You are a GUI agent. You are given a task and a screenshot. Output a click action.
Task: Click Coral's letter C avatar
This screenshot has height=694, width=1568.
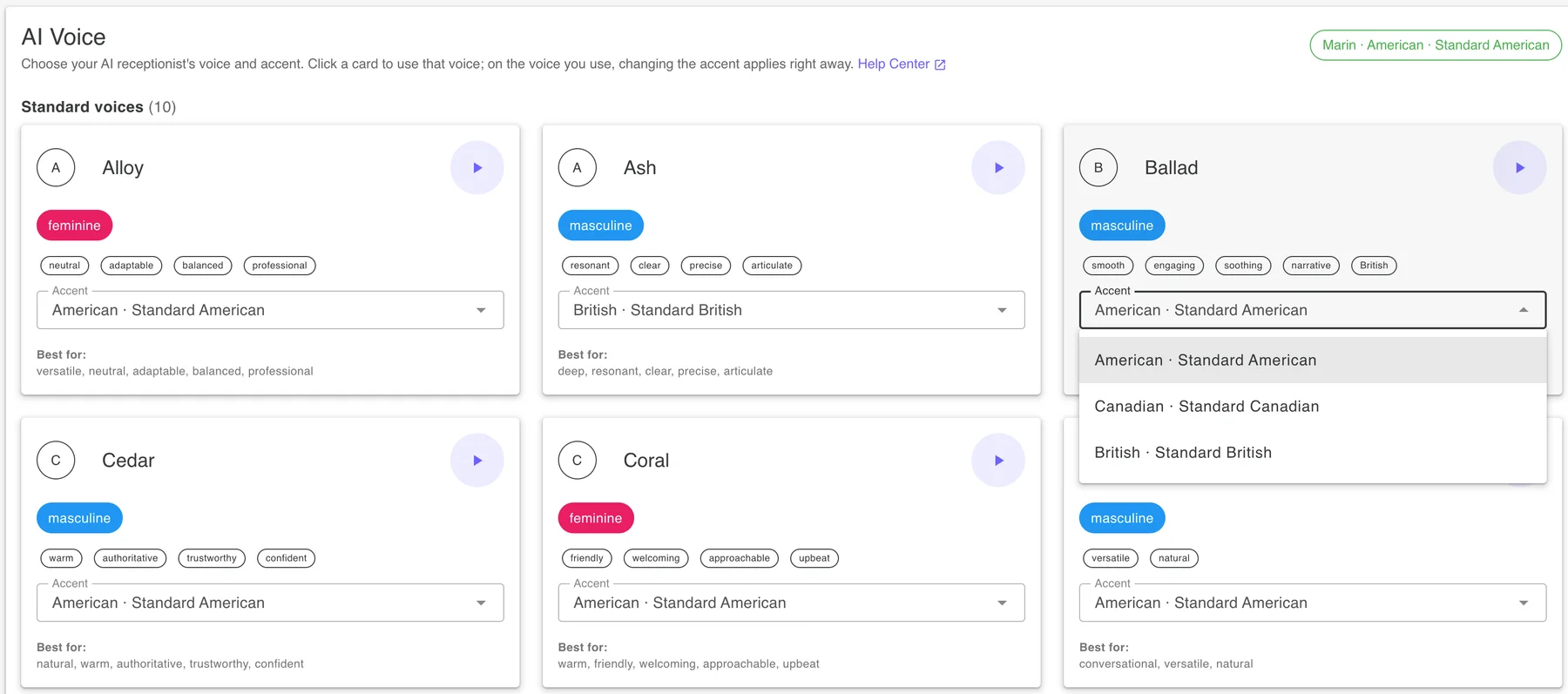click(577, 460)
